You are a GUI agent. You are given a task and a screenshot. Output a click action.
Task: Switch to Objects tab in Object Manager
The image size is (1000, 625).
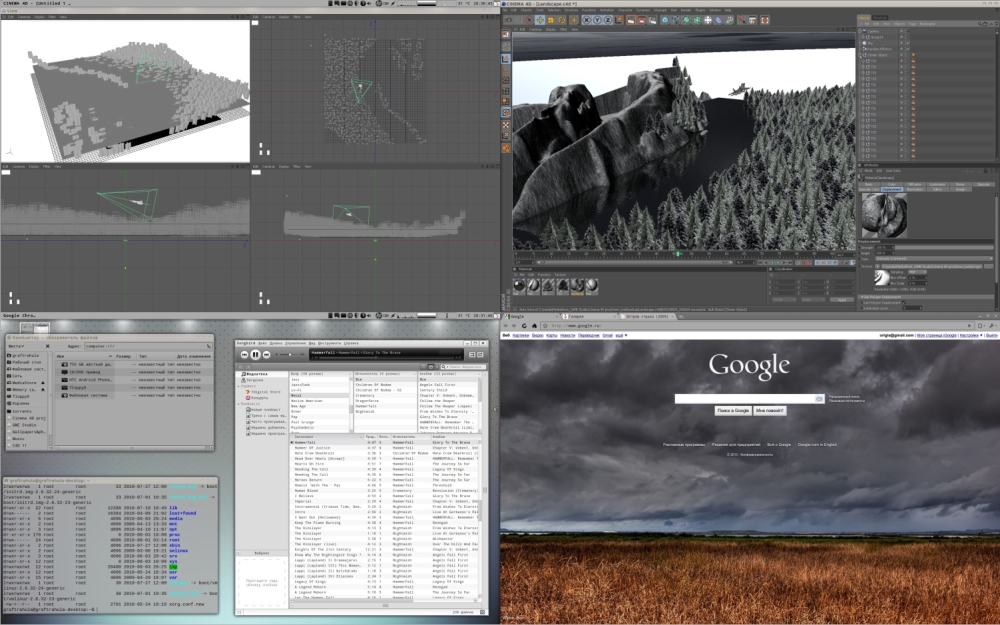tap(864, 17)
